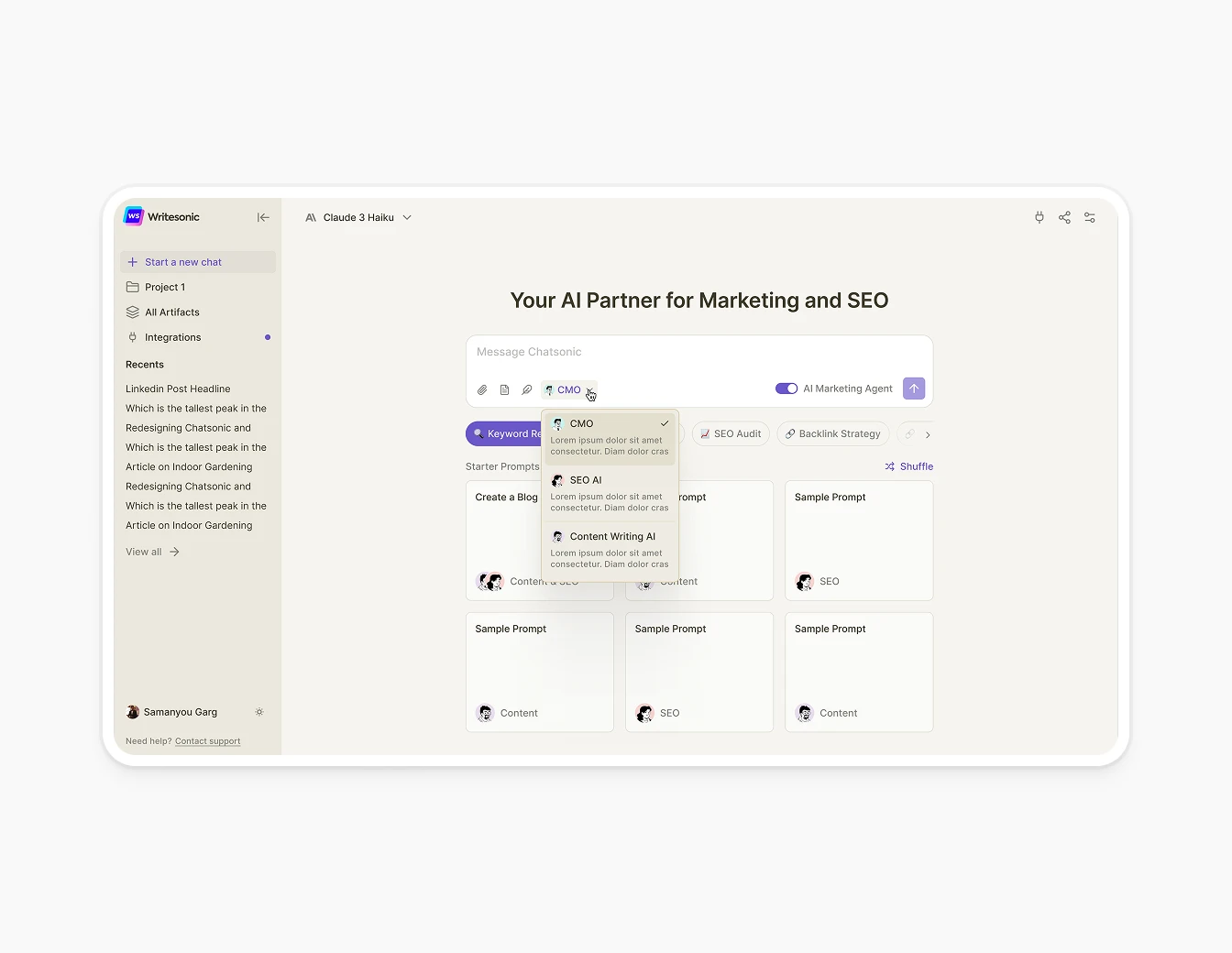
Task: Click the document icon in the message bar
Action: [x=504, y=389]
